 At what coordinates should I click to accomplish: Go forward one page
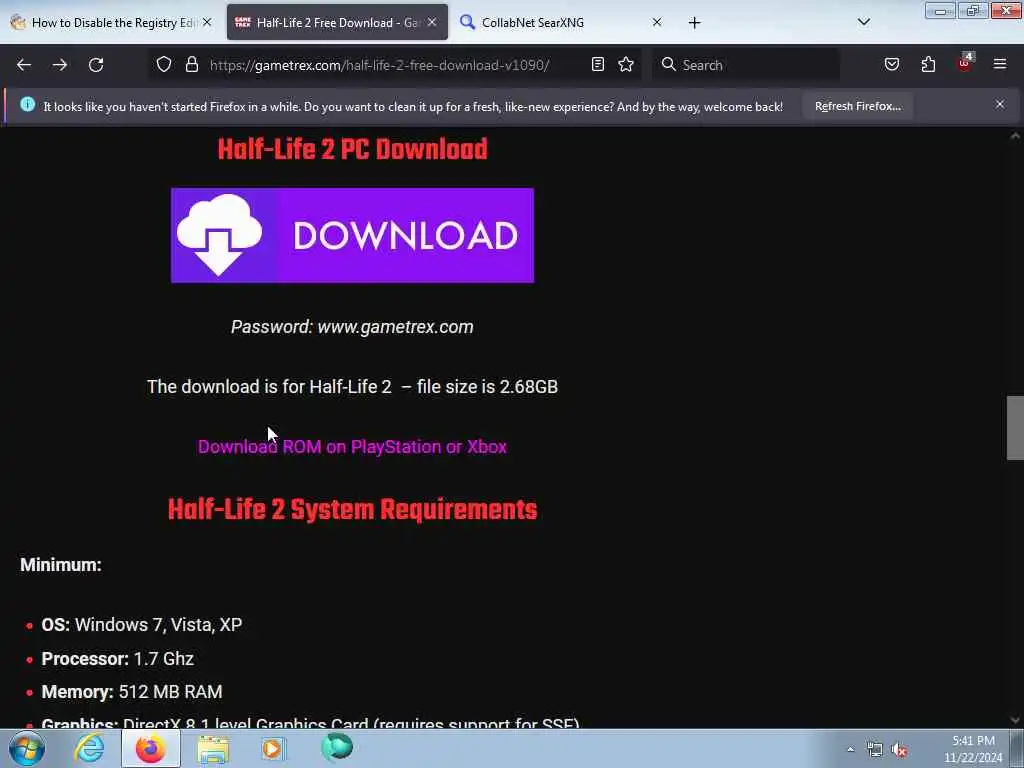point(60,65)
